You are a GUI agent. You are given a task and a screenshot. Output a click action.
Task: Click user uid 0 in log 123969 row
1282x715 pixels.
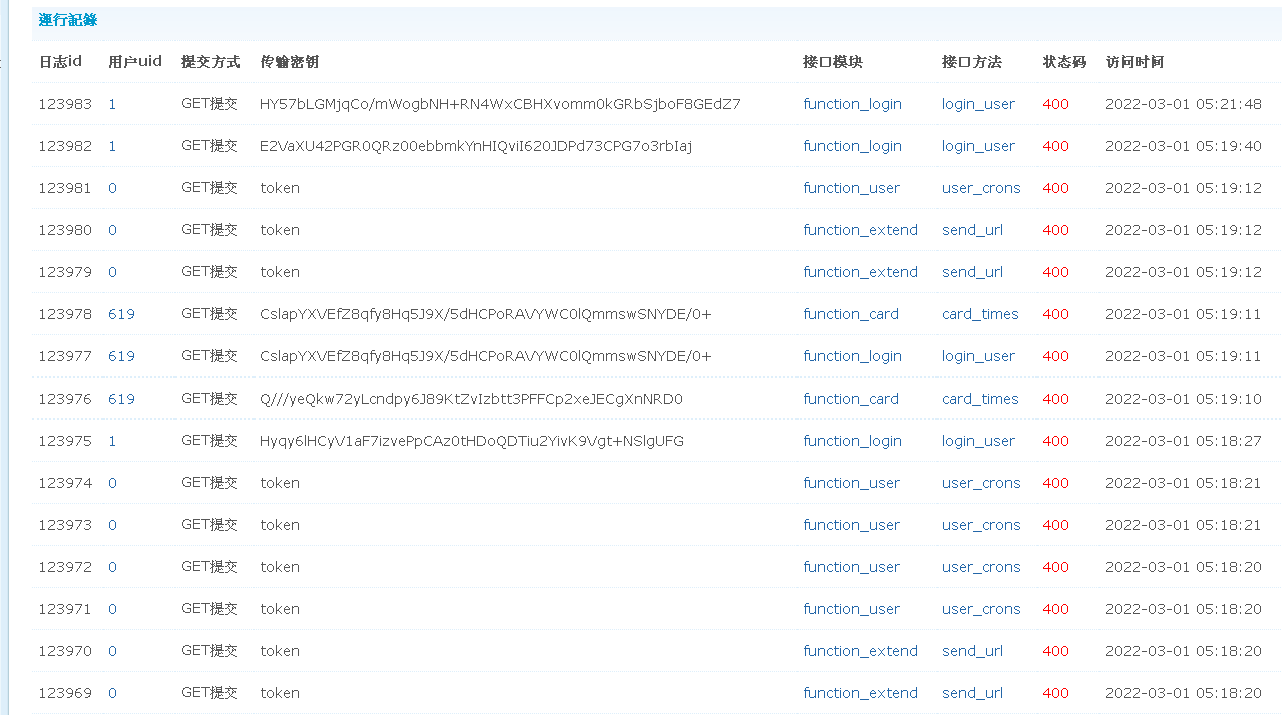point(112,693)
